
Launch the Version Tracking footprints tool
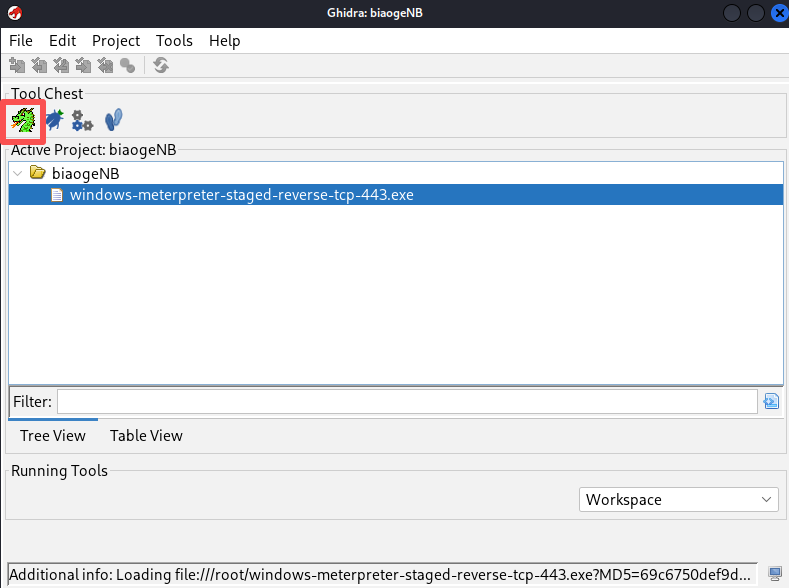click(x=114, y=120)
